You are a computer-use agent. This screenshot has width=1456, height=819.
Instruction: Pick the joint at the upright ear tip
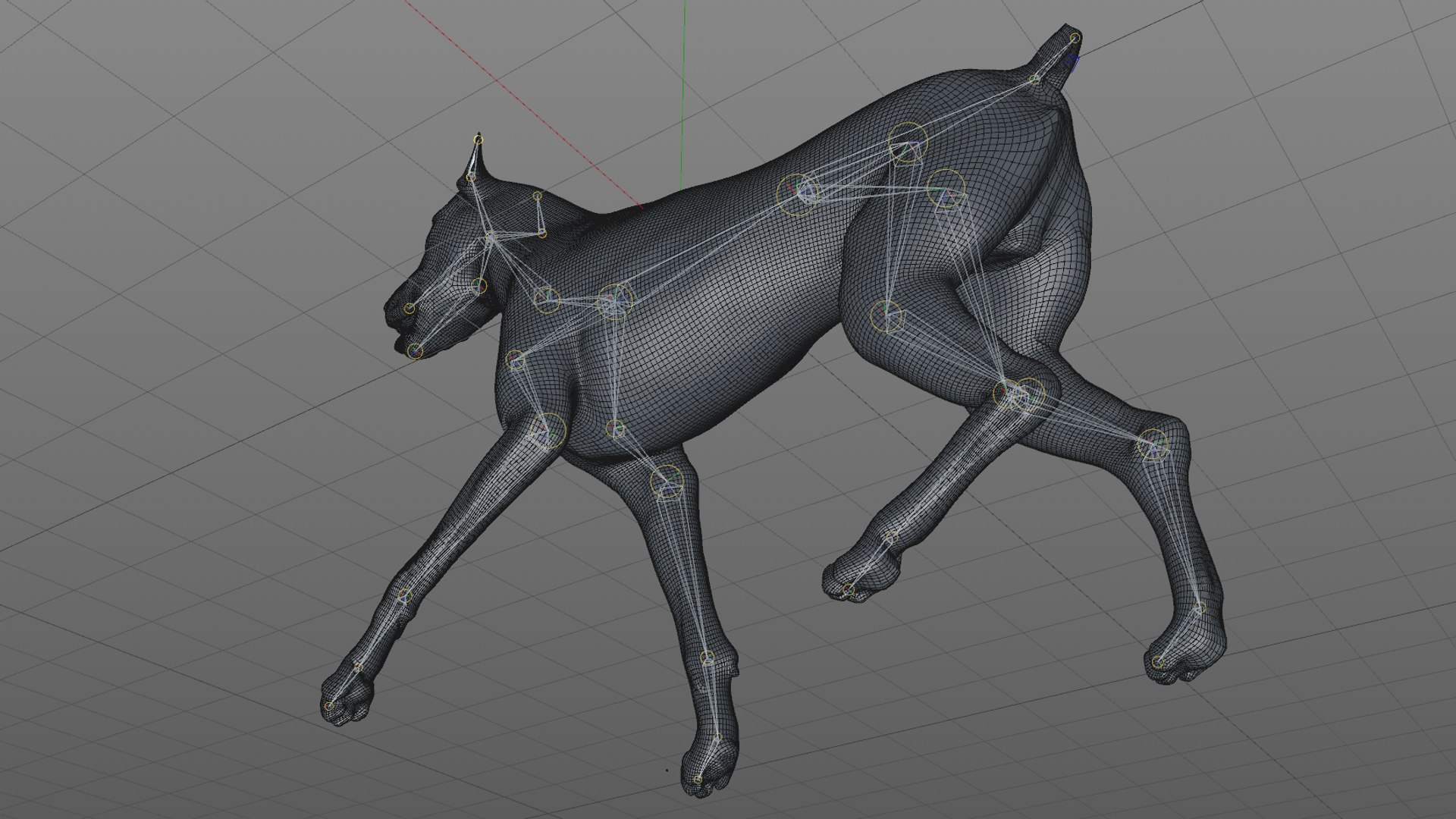[478, 139]
